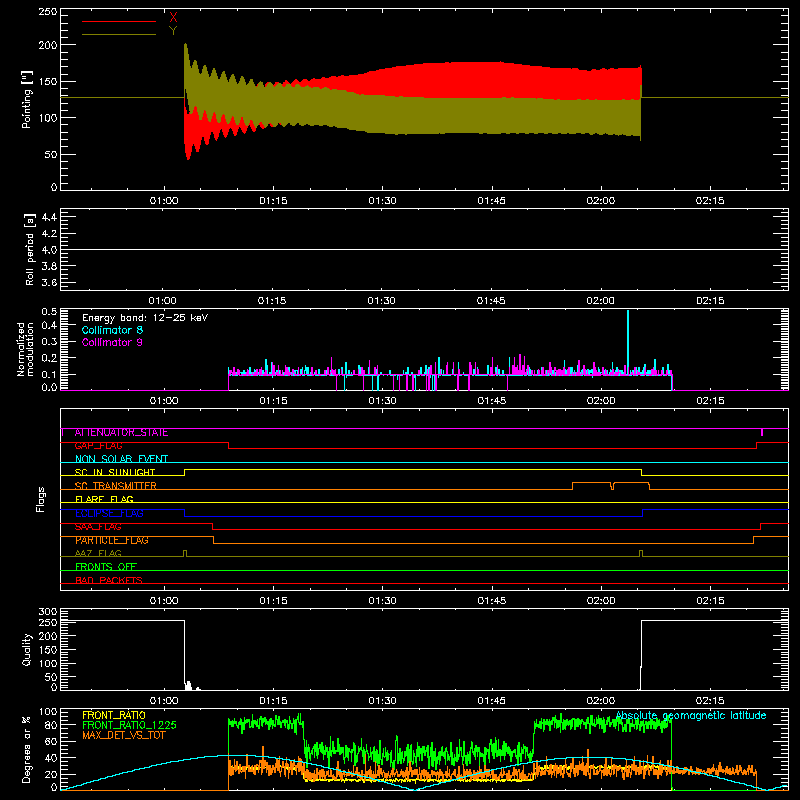Select the ECLIPSE_FLAG label
Screen dimensions: 800x800
(109, 513)
